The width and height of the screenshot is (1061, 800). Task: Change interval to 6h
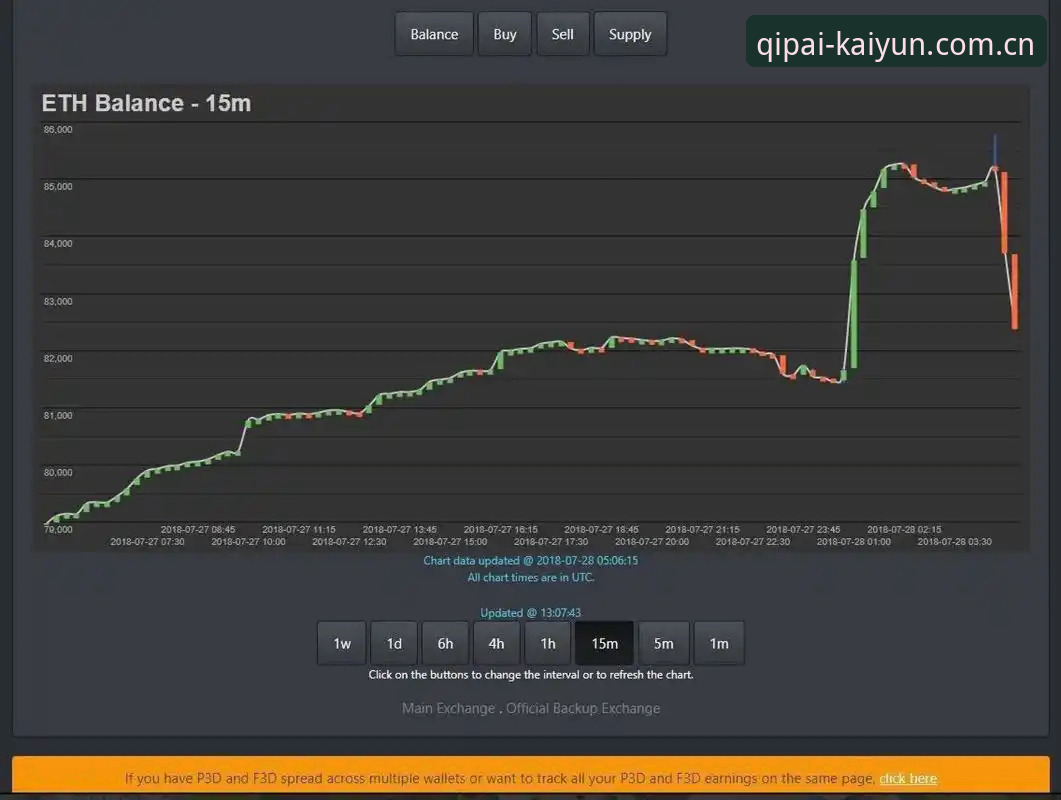[445, 643]
